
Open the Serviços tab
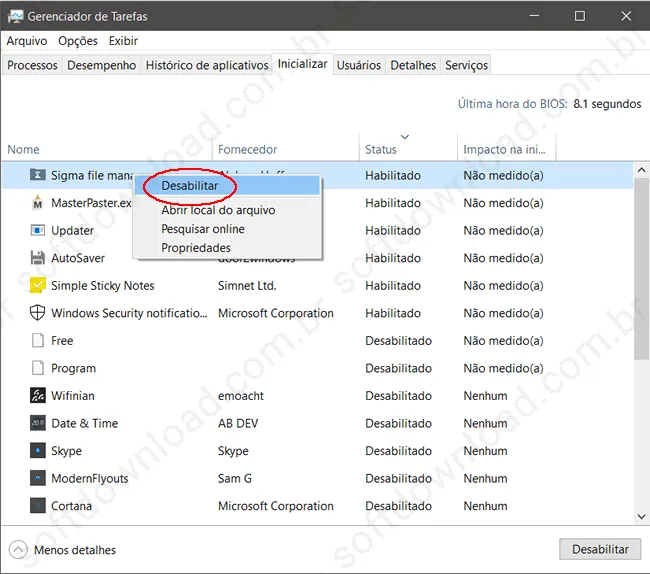coord(466,65)
